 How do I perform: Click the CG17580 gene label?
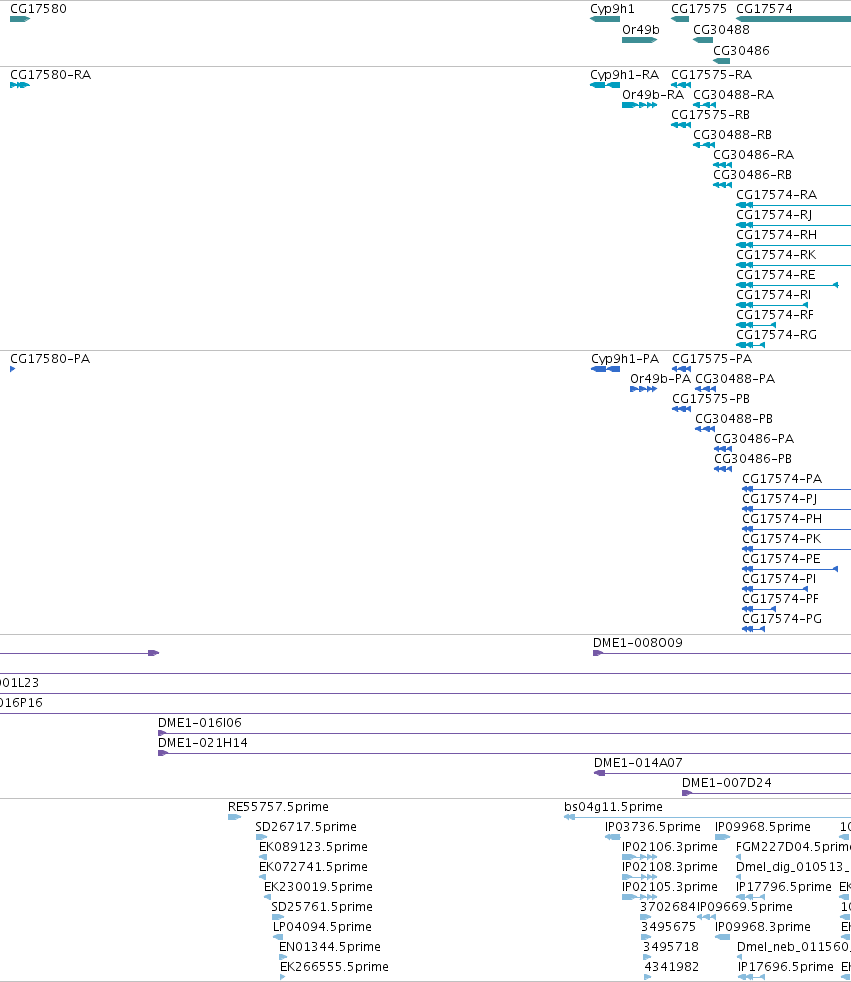(x=38, y=9)
